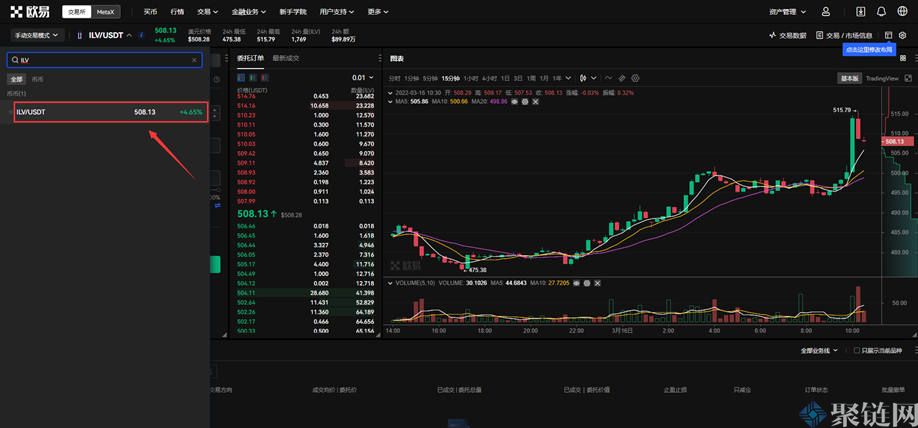The height and width of the screenshot is (428, 918).
Task: Open the 0.01 price precision dropdown
Action: point(361,78)
